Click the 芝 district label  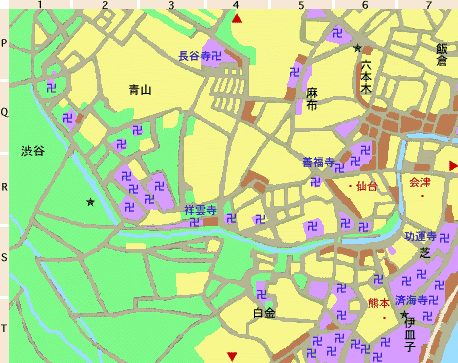tap(425, 253)
